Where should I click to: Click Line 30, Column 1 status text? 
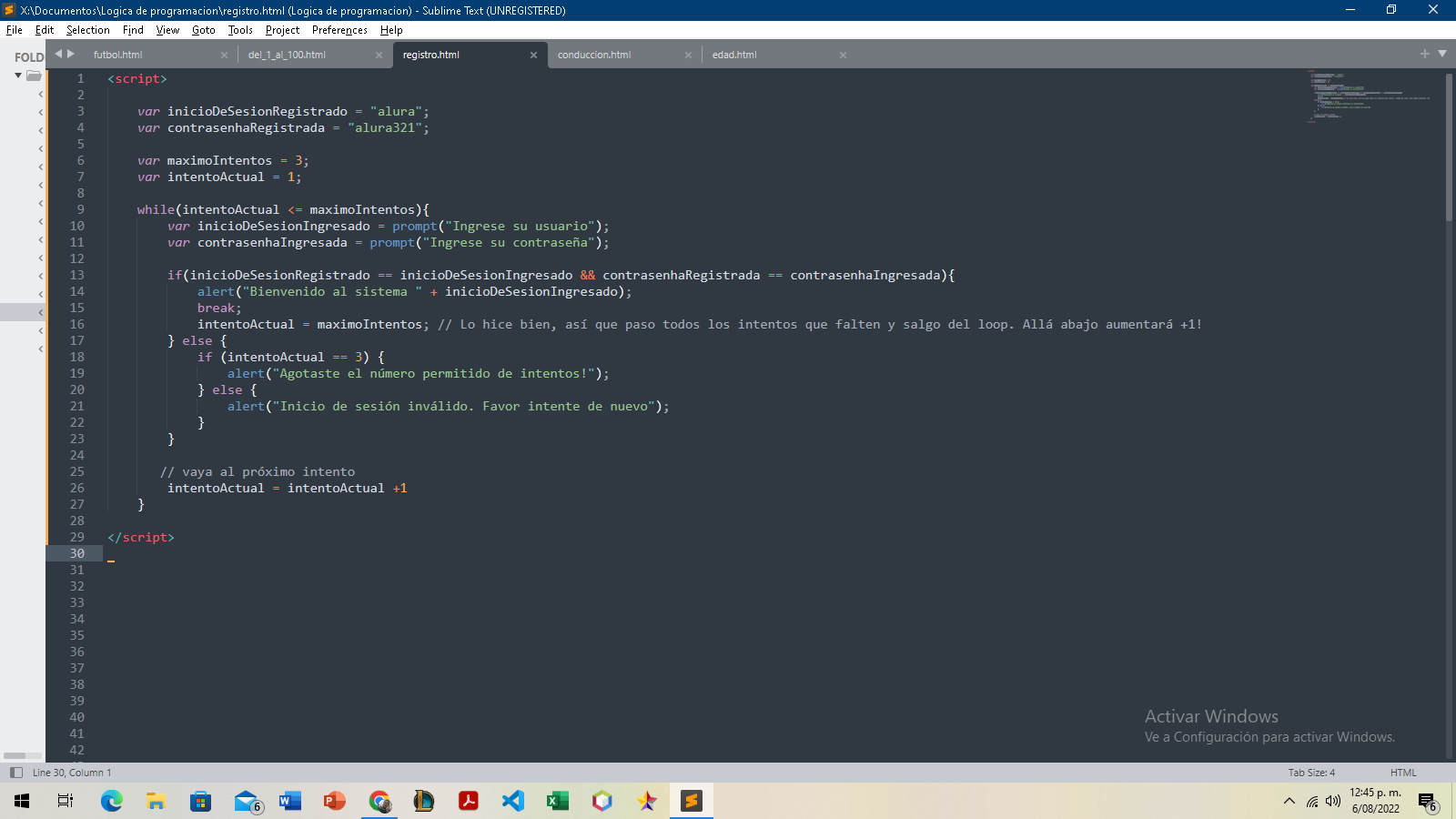pos(72,773)
